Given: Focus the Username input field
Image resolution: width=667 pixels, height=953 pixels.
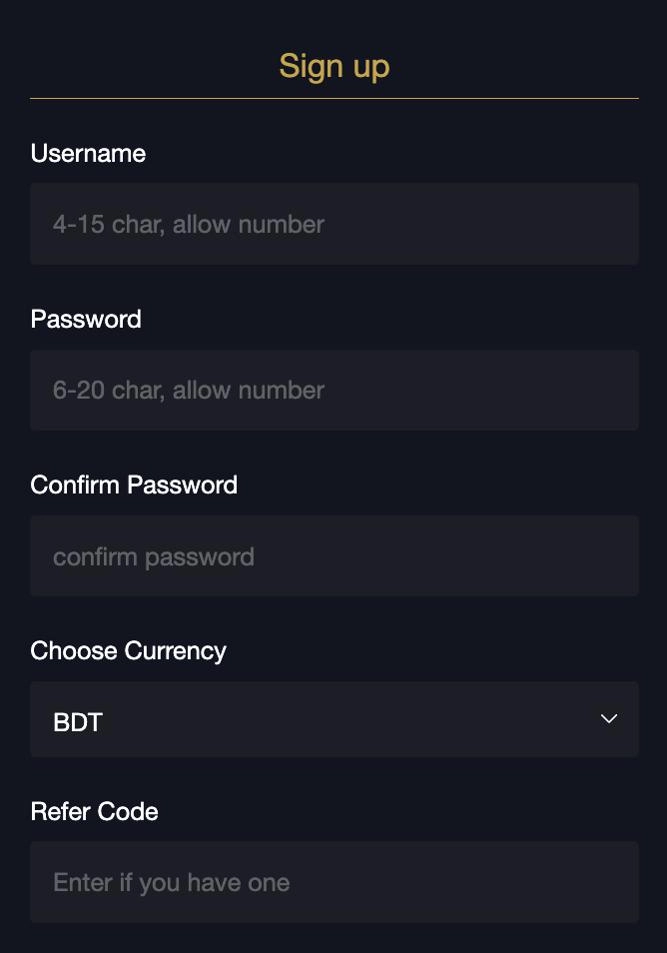Looking at the screenshot, I should 334,224.
